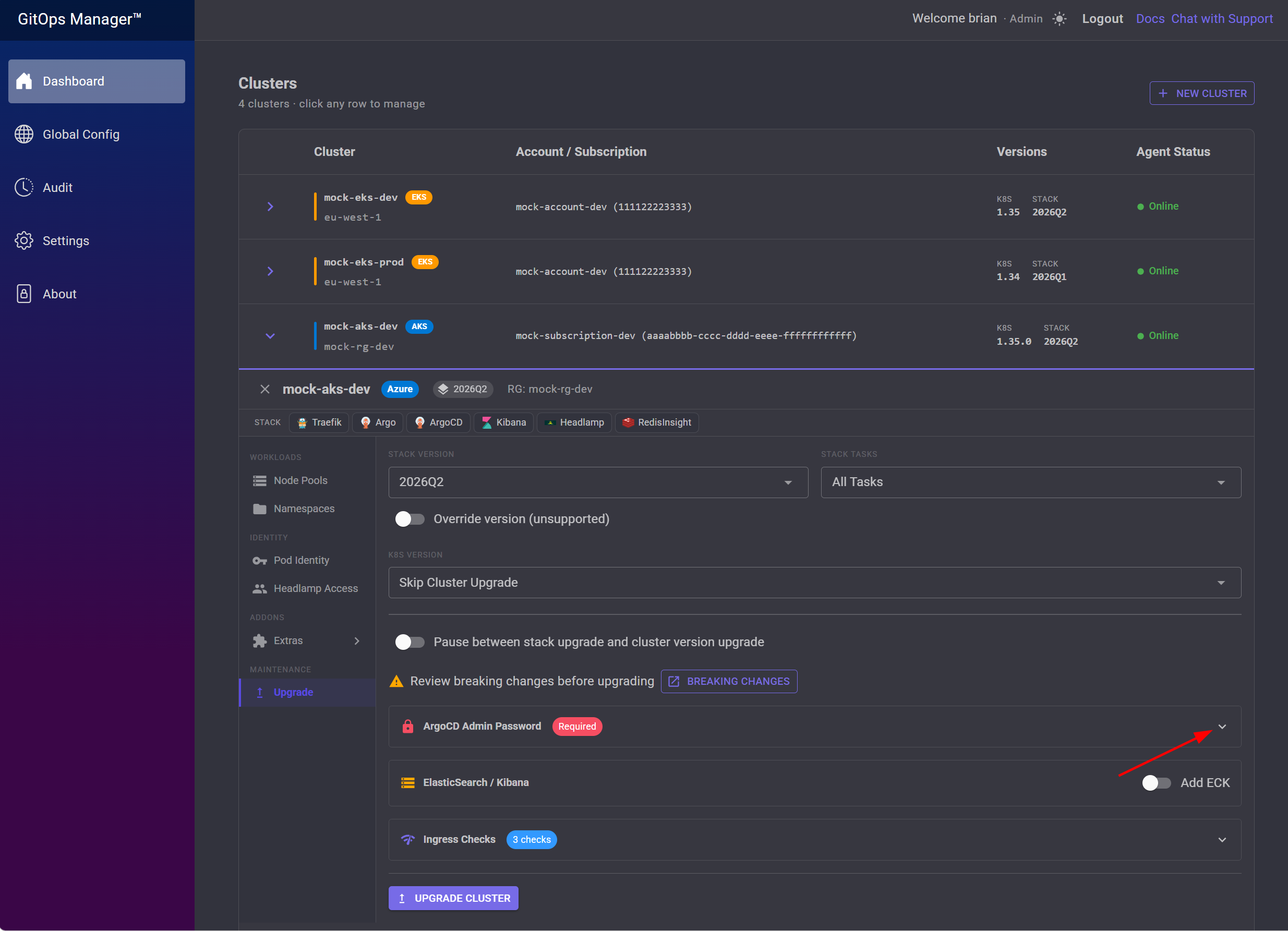Open the Stack Version 2026Q2 dropdown
The image size is (1288, 931).
click(598, 482)
